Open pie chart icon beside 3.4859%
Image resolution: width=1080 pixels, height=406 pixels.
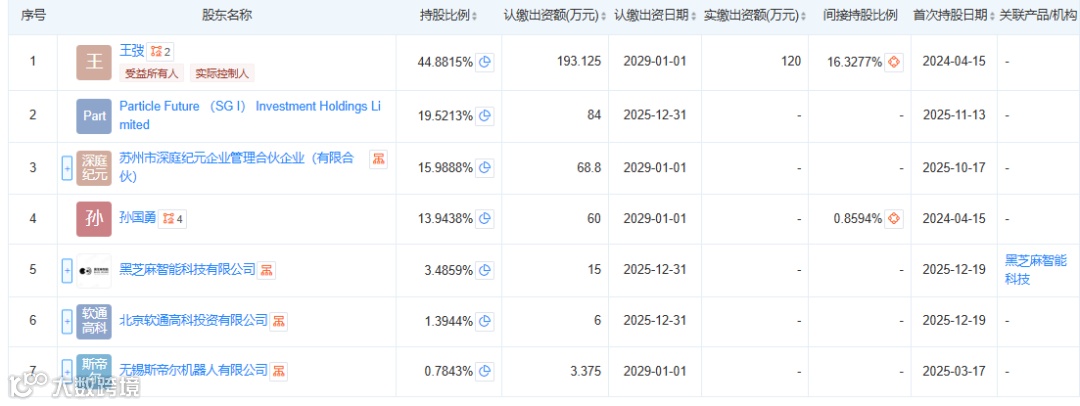(x=486, y=270)
